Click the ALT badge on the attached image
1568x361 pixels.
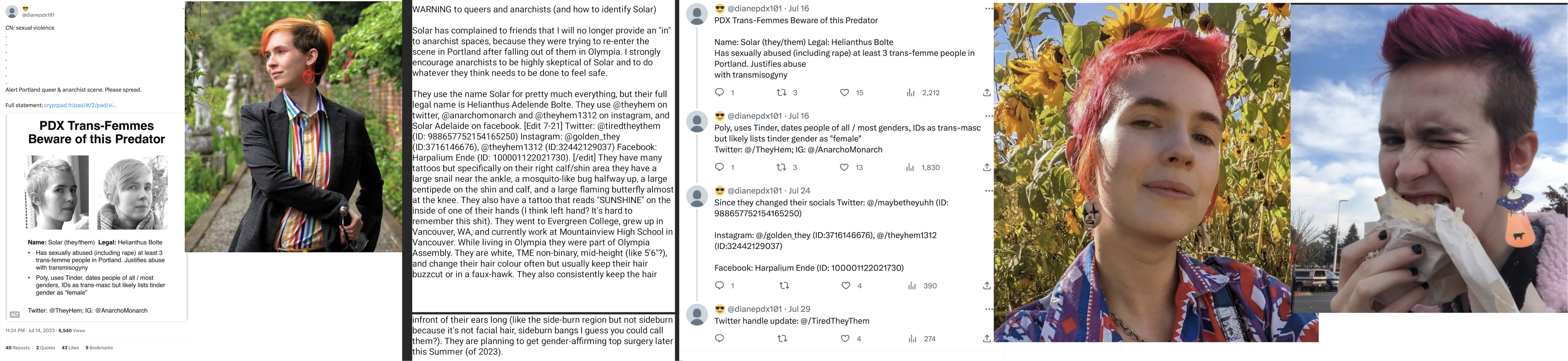coord(14,314)
